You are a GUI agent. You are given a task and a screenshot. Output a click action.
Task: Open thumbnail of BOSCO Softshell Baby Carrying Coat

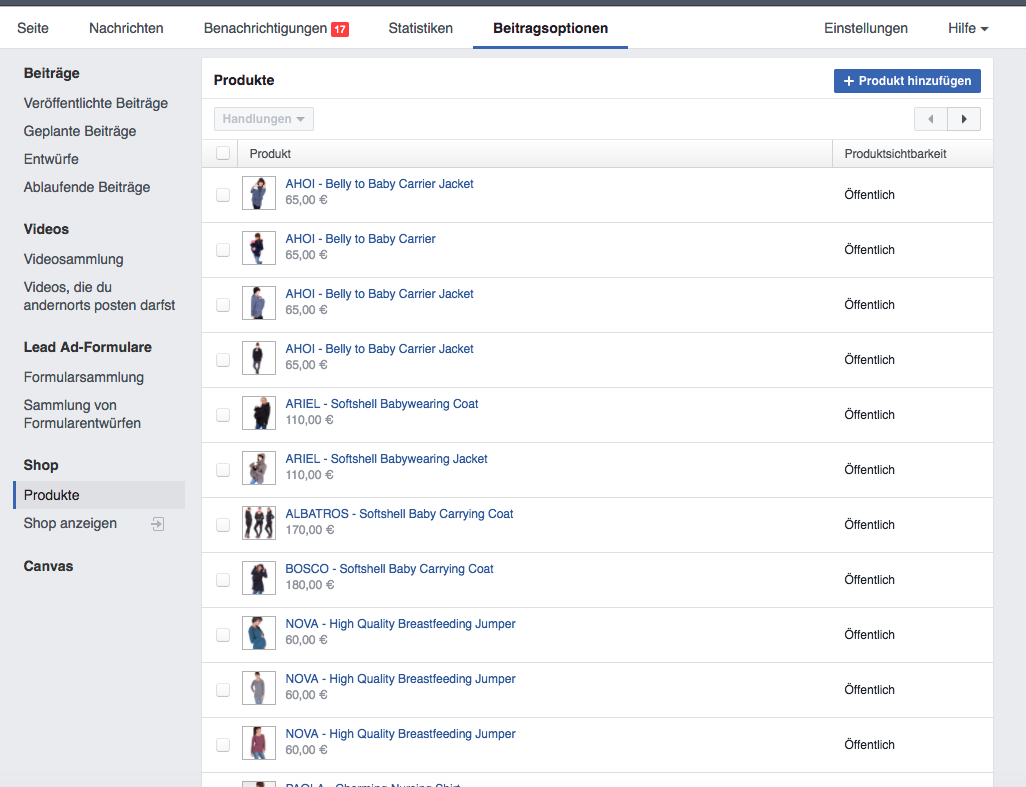pyautogui.click(x=258, y=578)
